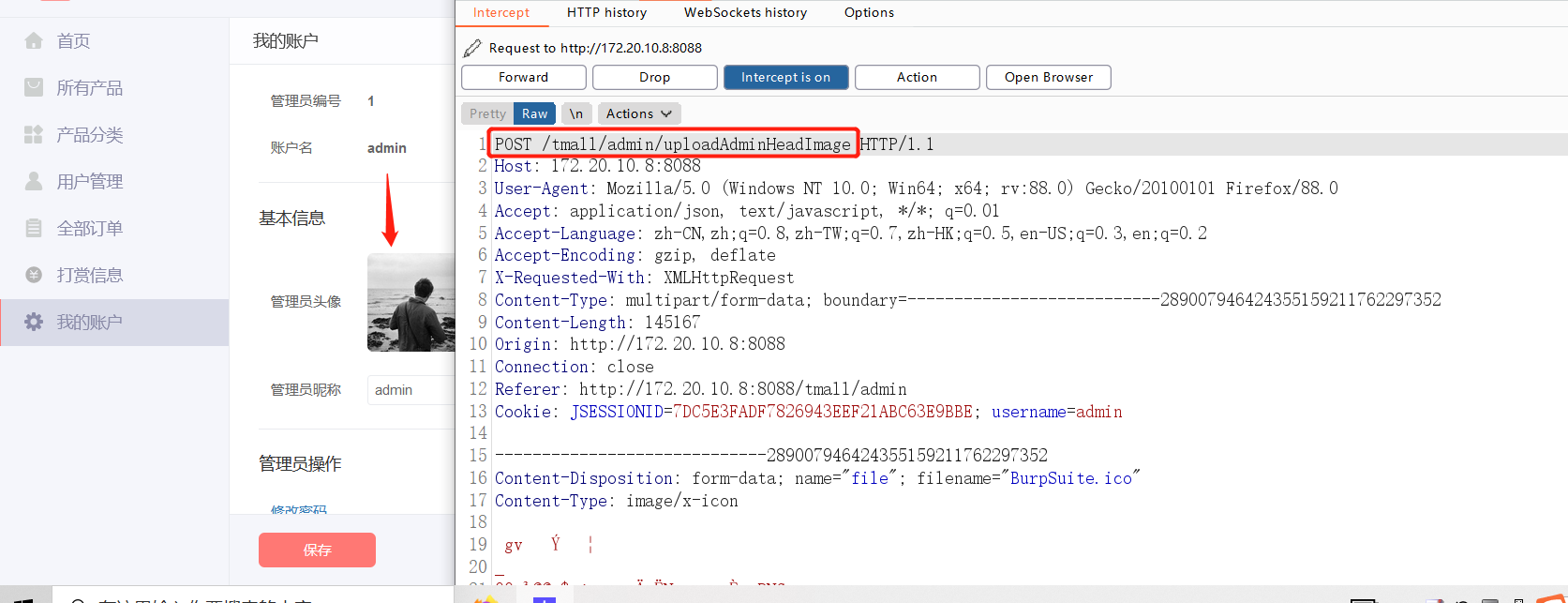The width and height of the screenshot is (1568, 603).
Task: Drop the intercepted request
Action: tap(654, 77)
